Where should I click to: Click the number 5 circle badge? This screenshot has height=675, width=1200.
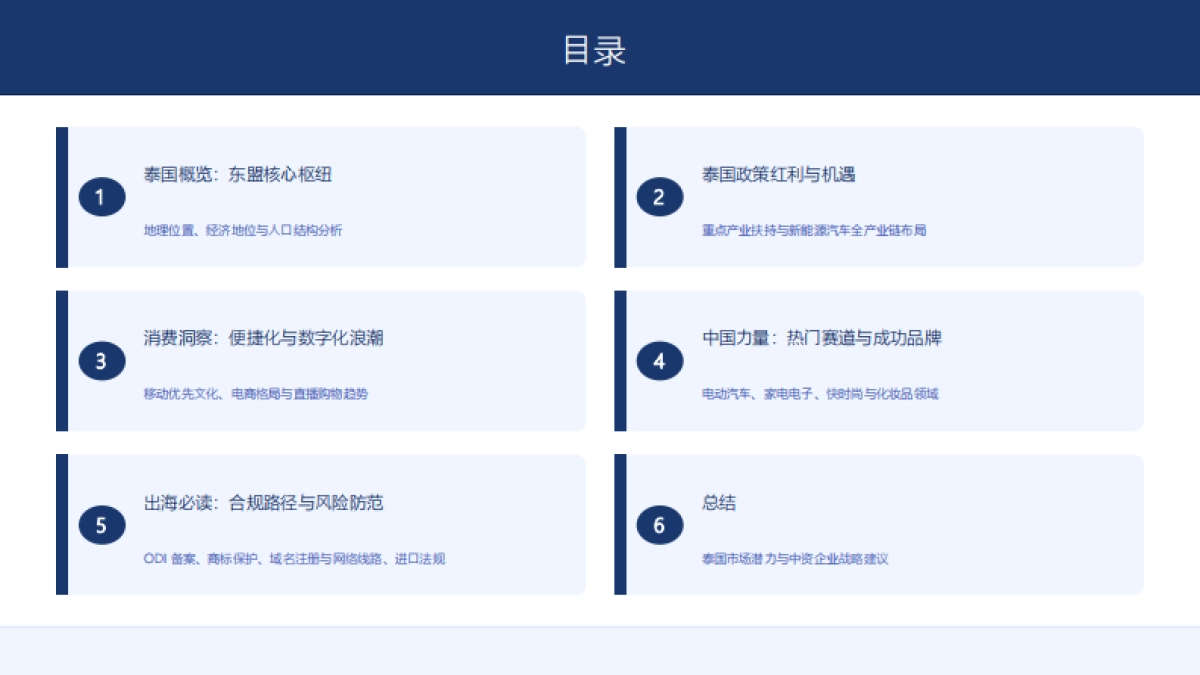click(x=101, y=524)
